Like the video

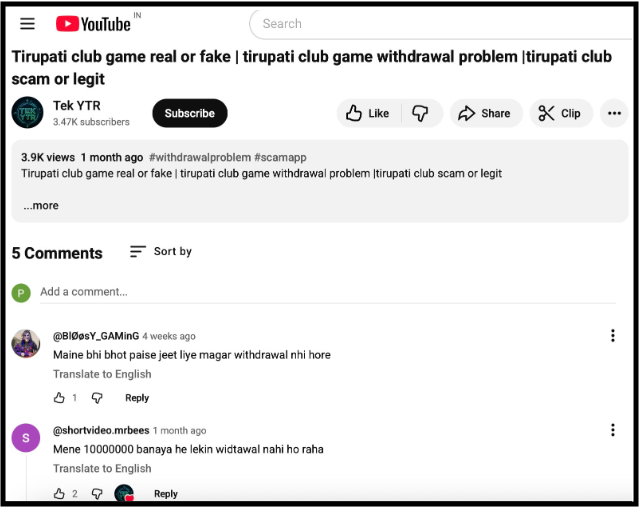(368, 113)
